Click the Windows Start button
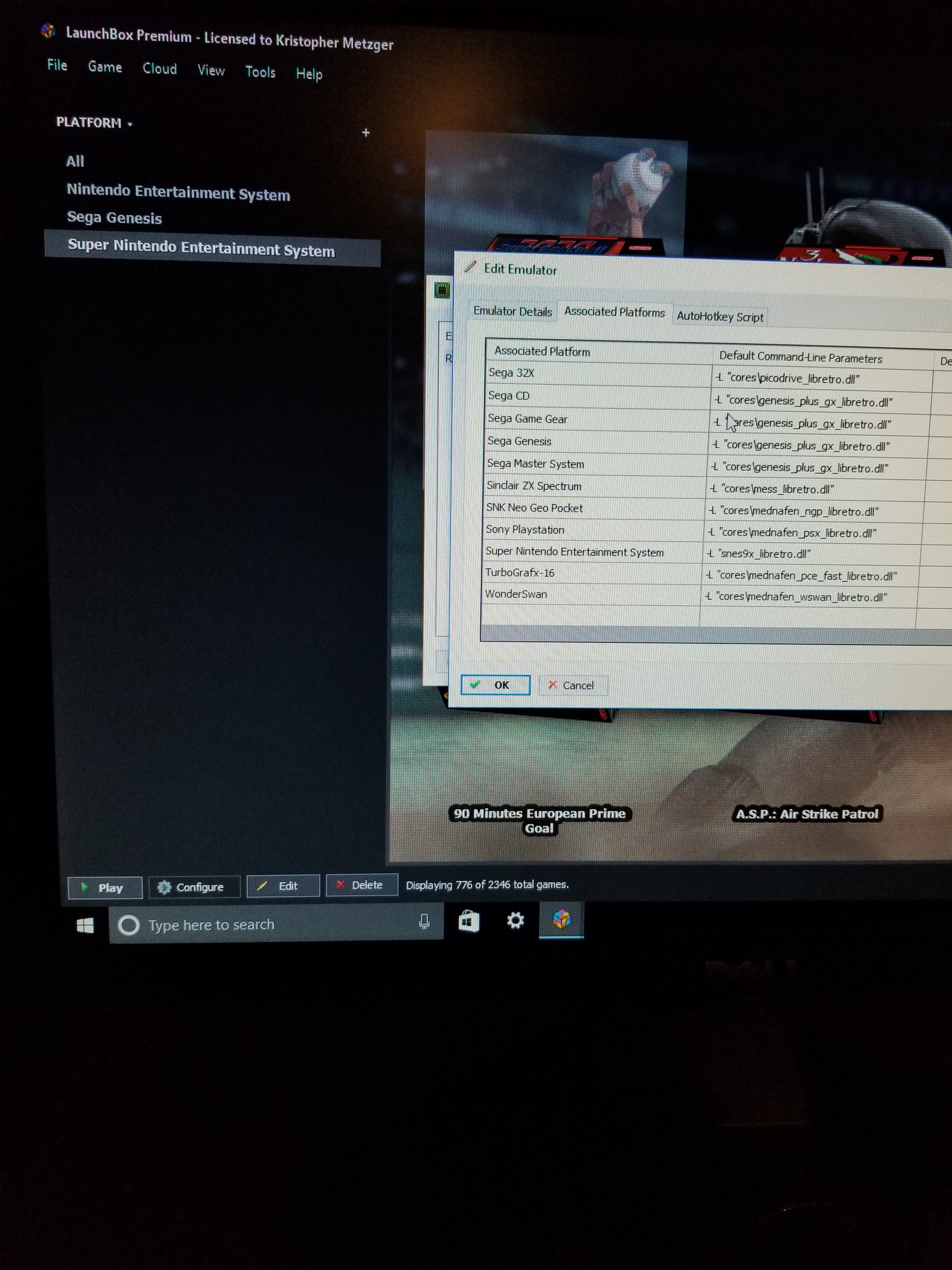The height and width of the screenshot is (1270, 952). pos(86,925)
